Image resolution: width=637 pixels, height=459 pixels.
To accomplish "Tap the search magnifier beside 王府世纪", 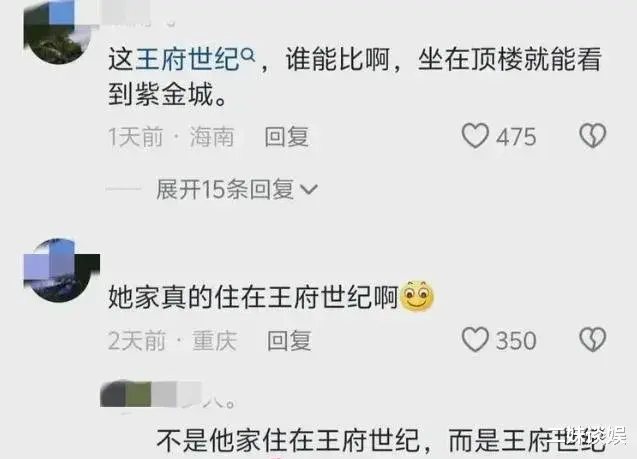I will (248, 54).
